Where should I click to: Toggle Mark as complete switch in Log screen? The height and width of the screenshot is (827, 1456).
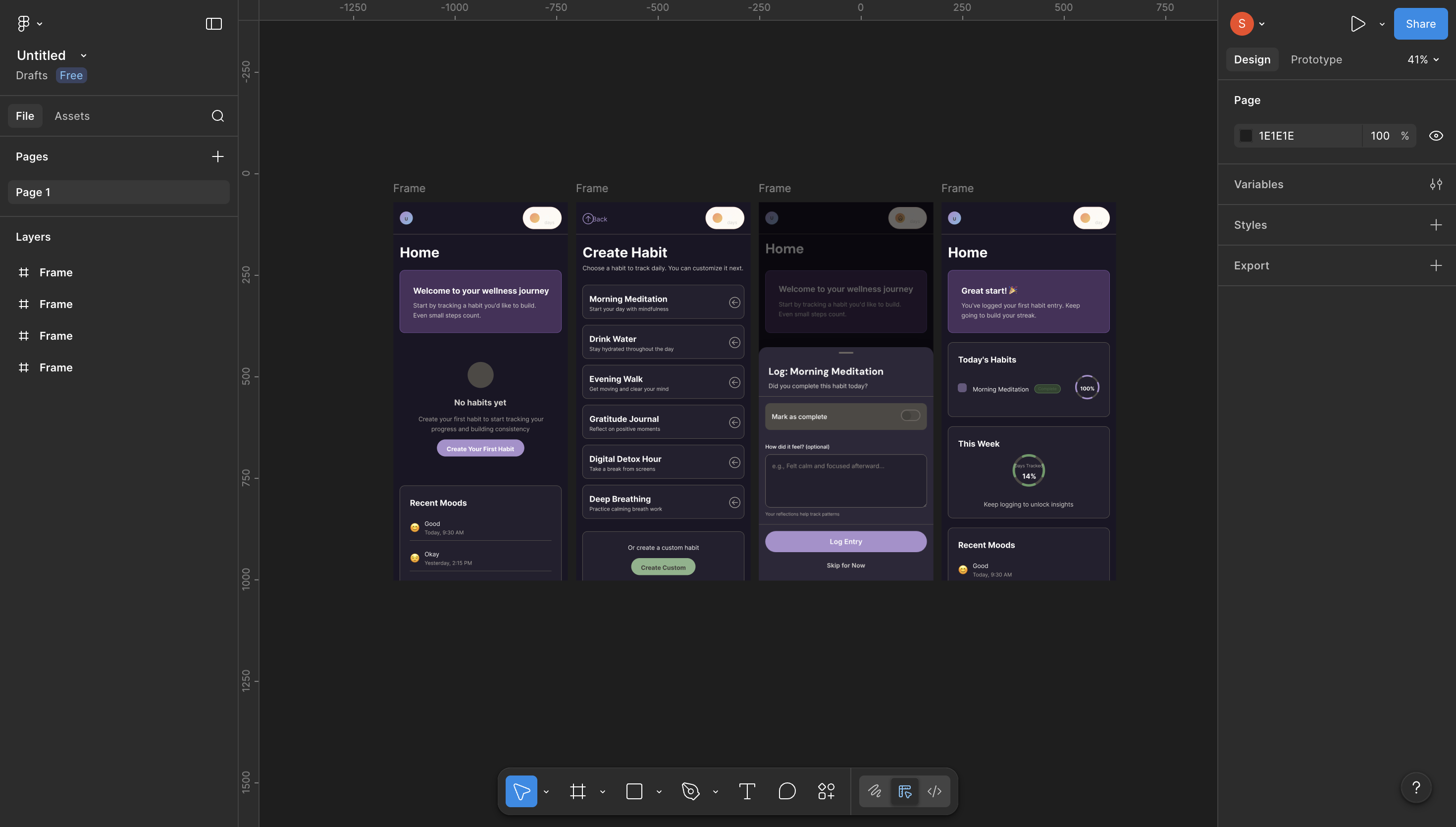pos(910,415)
